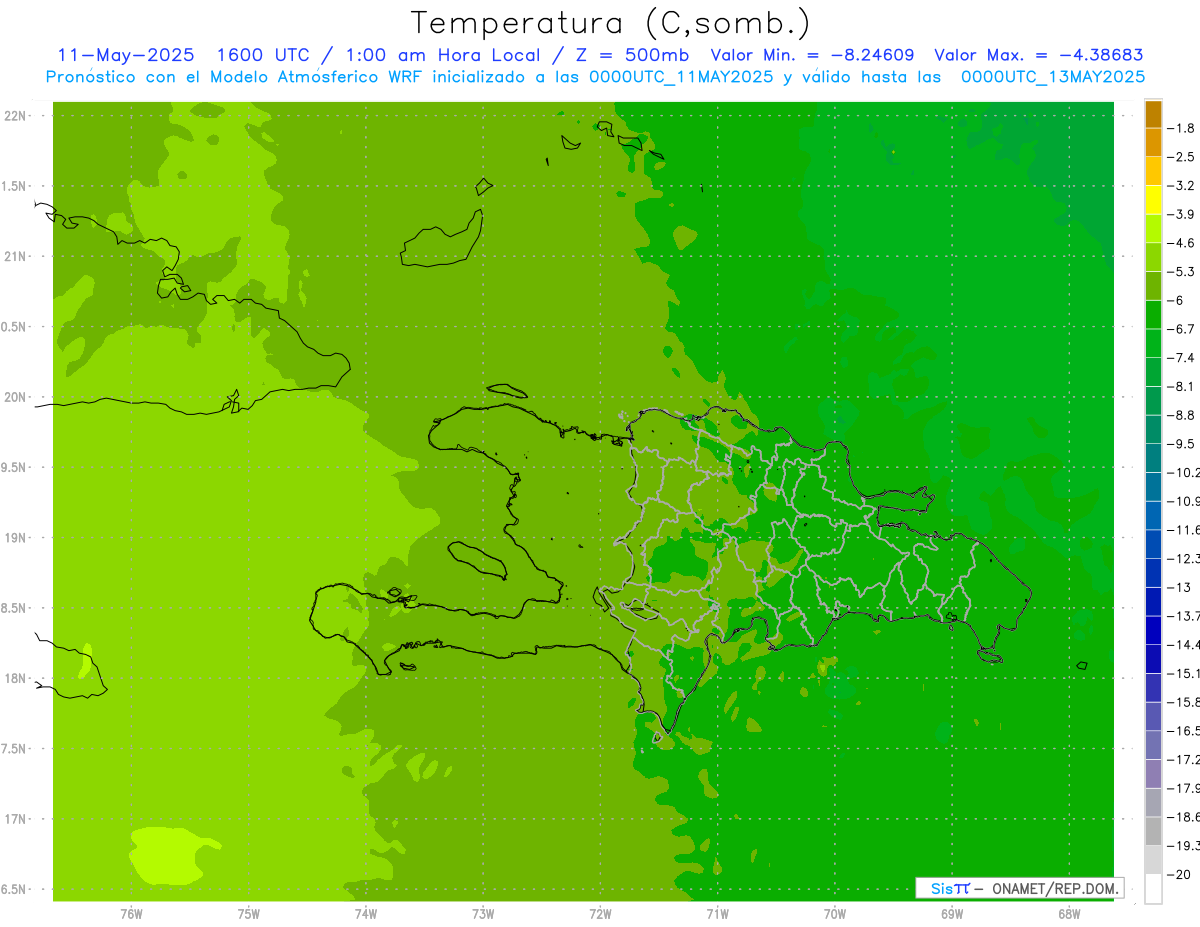The height and width of the screenshot is (927, 1200).
Task: Select the legend swatch between -8.1 and -8.8
Action: click(x=1153, y=400)
